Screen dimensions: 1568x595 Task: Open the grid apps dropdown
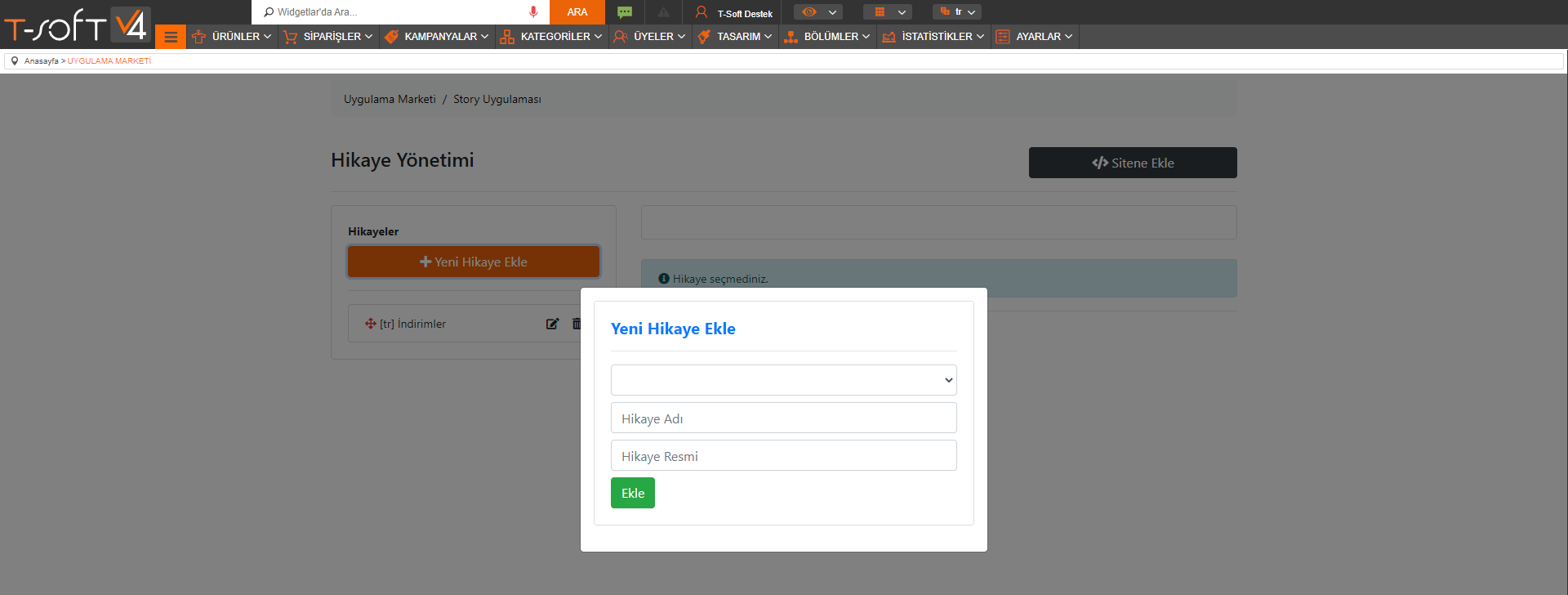tap(888, 12)
